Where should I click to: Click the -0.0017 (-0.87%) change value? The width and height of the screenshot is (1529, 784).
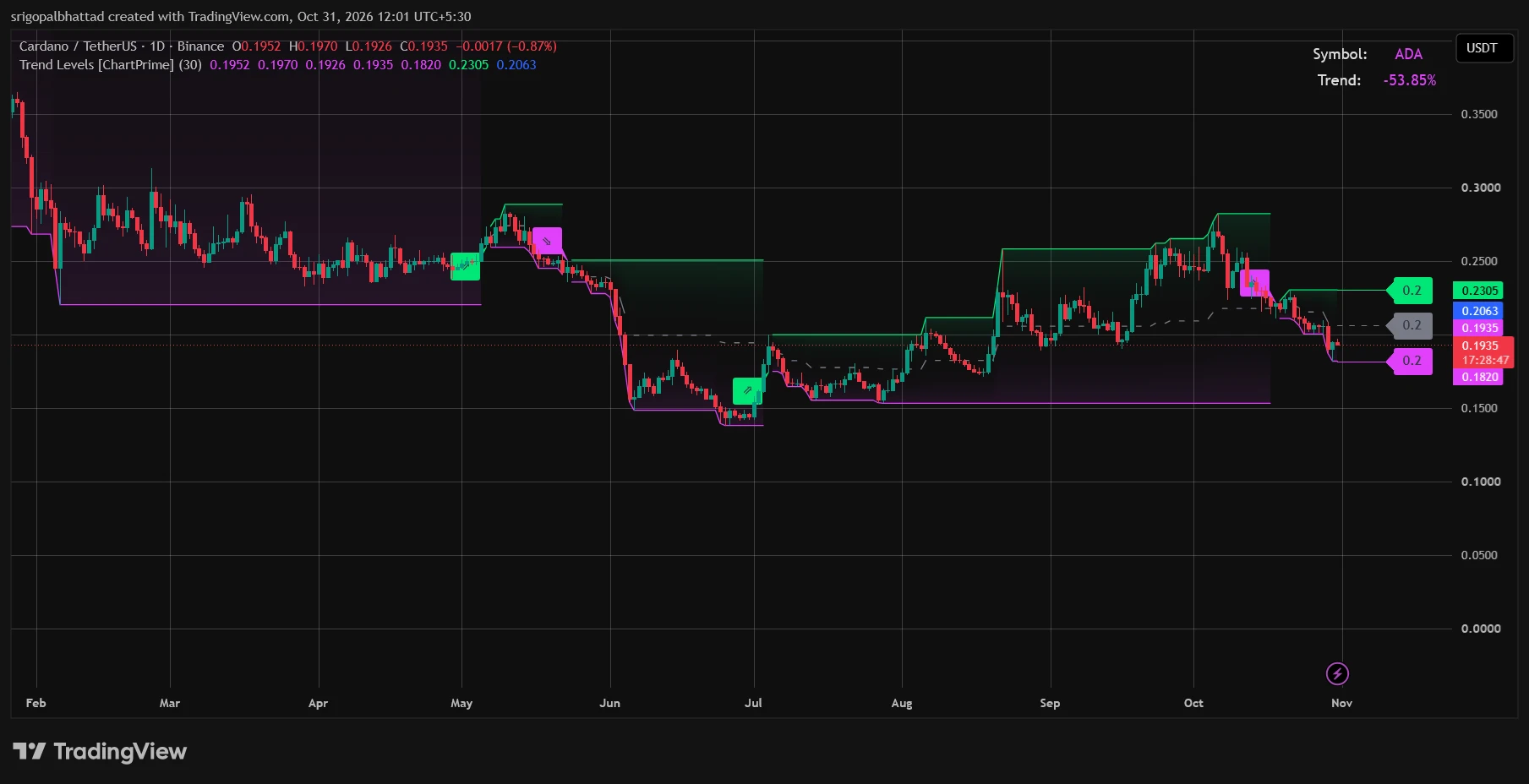pyautogui.click(x=506, y=46)
